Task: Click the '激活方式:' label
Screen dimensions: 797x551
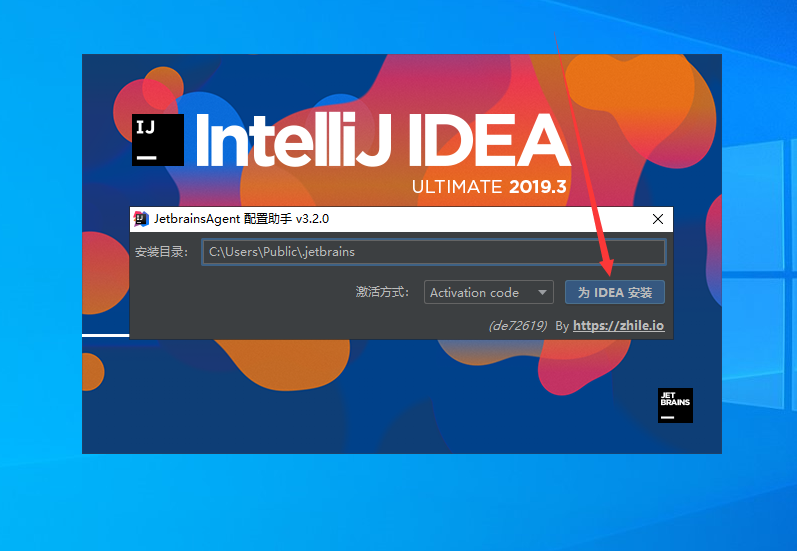Action: (382, 292)
